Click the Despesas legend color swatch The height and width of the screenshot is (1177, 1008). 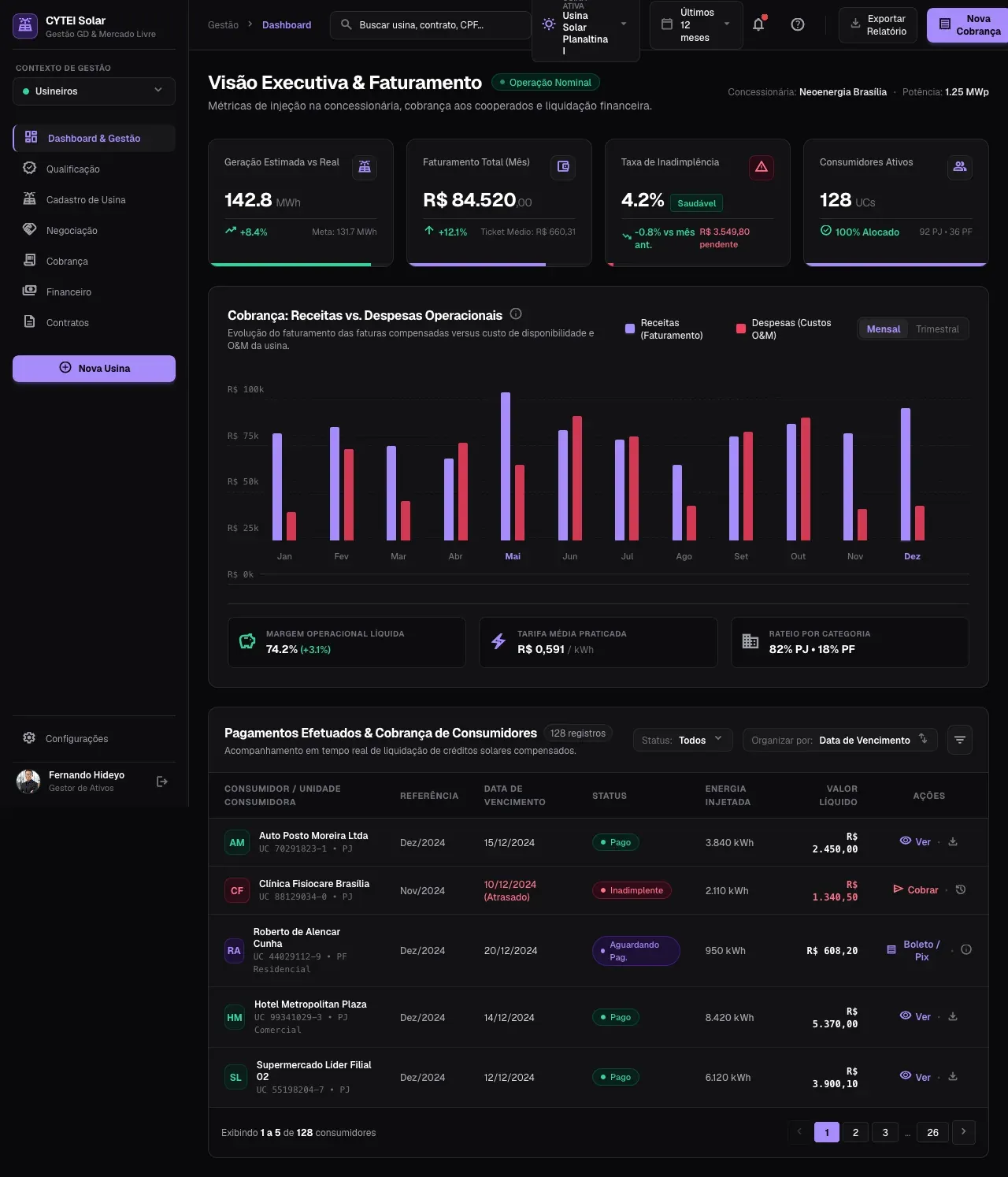(741, 329)
